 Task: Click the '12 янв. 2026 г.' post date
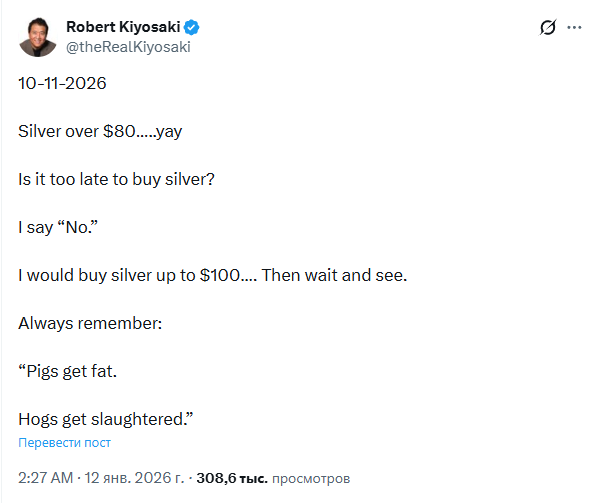point(135,478)
